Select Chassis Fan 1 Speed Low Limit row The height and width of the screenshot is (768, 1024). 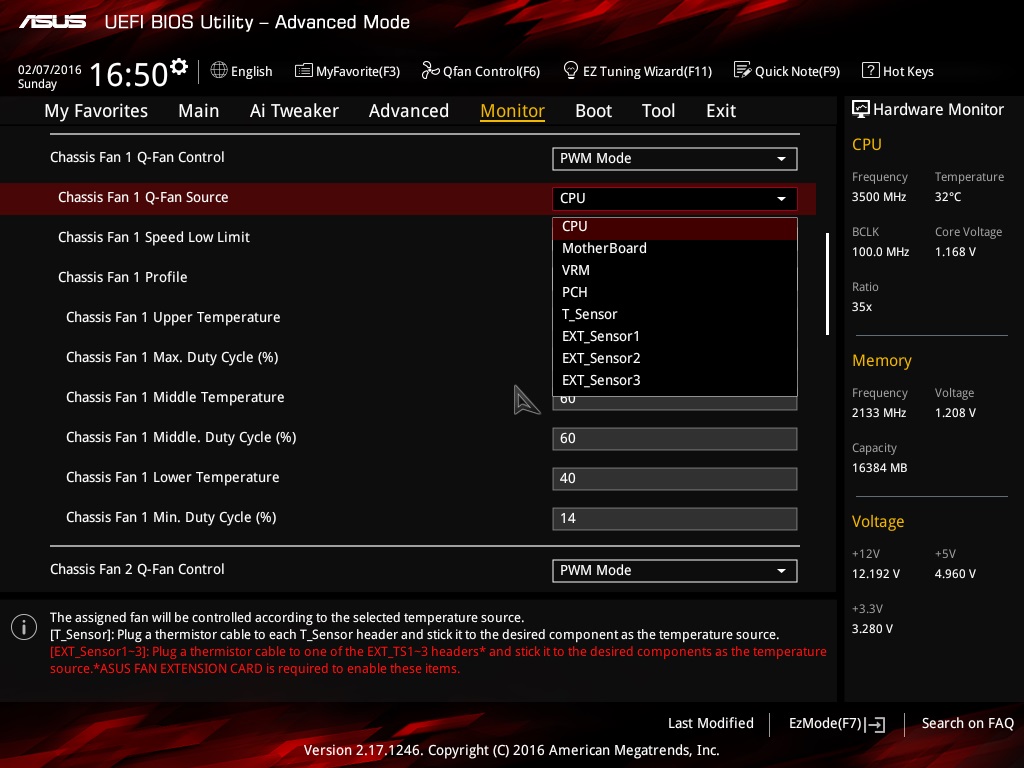[153, 238]
